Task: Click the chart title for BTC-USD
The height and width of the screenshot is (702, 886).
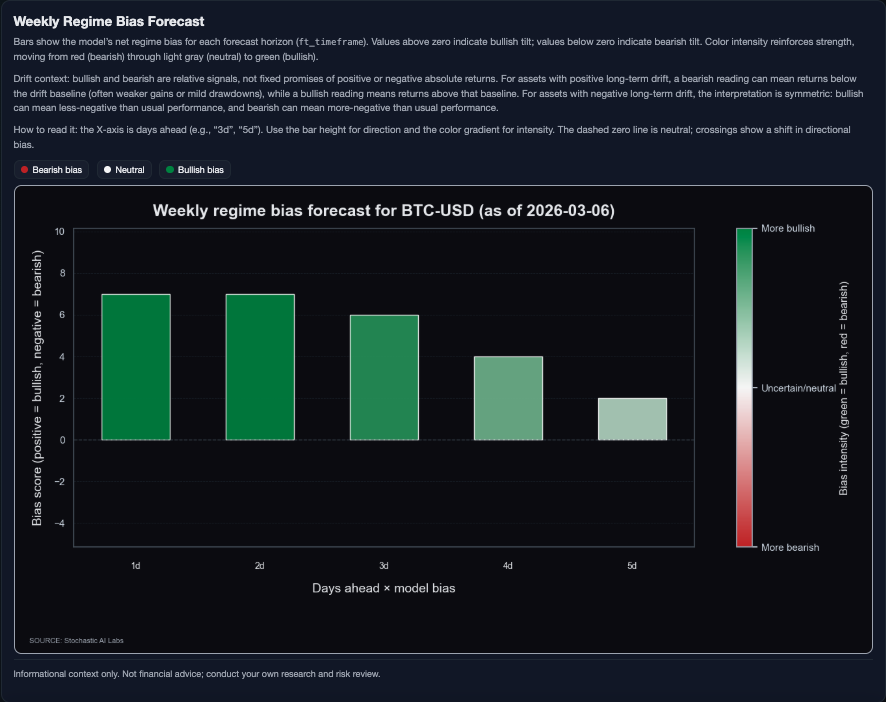Action: coord(384,210)
